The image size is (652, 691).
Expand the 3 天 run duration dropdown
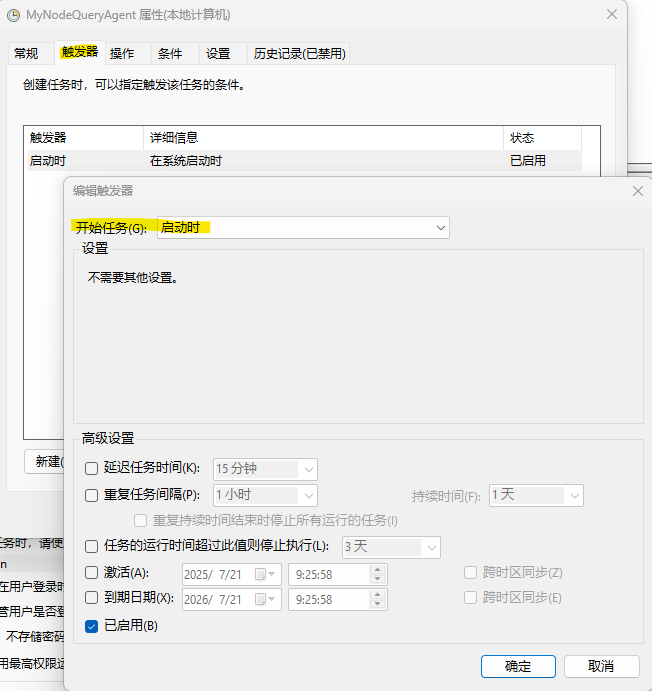(x=431, y=547)
